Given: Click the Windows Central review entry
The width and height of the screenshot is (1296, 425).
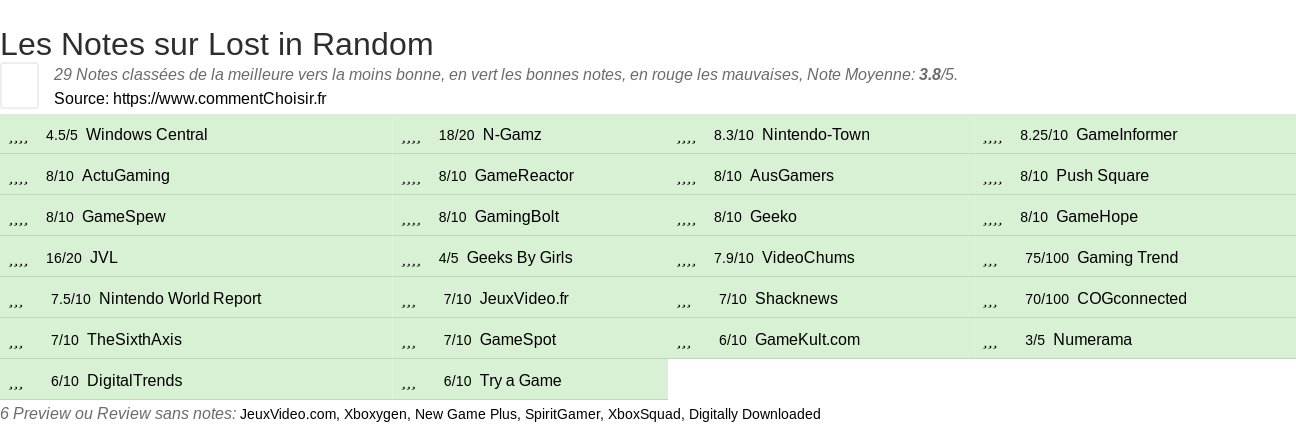Looking at the screenshot, I should (x=146, y=135).
